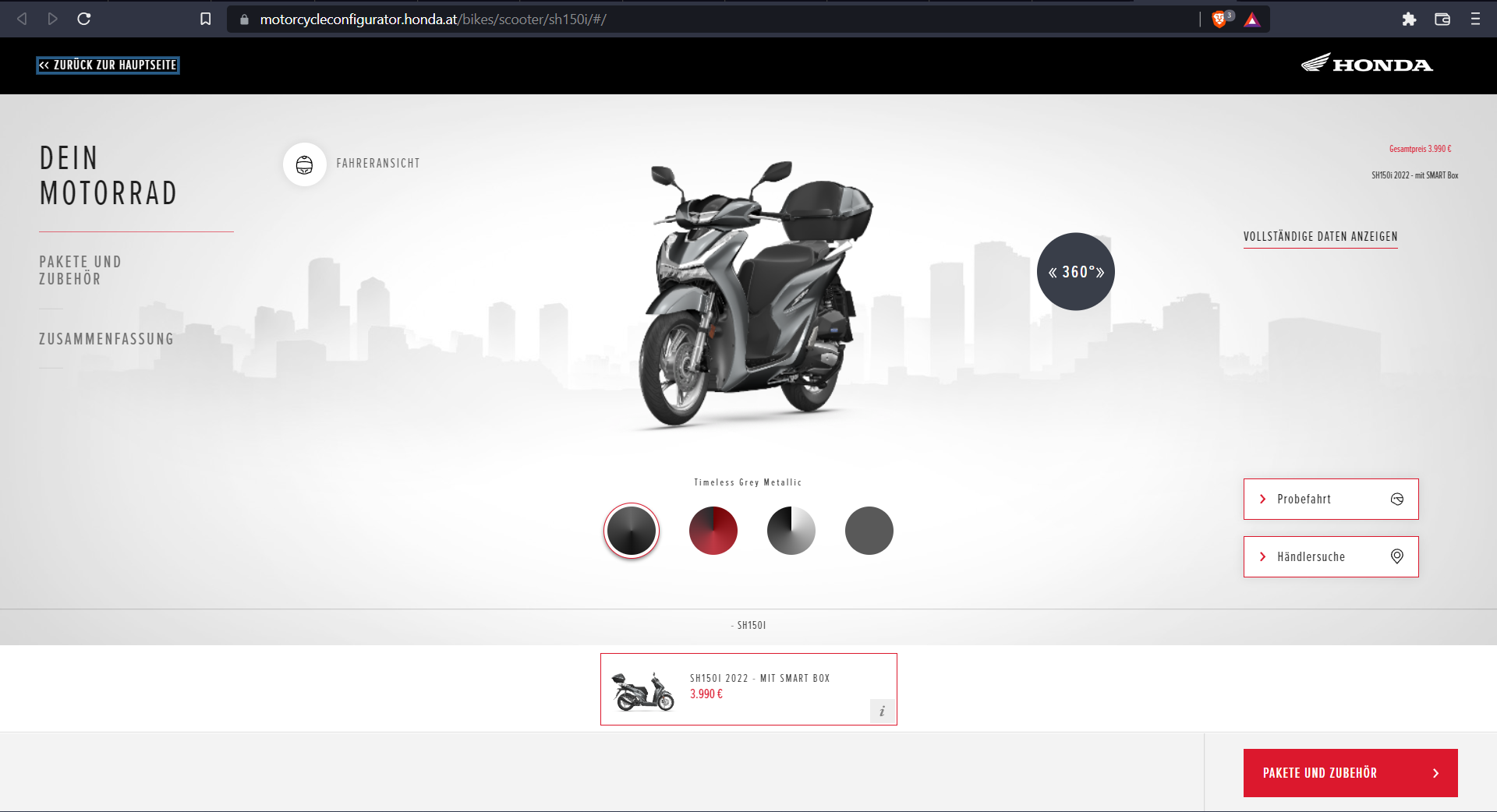Reload the page with refresh icon
This screenshot has height=812, width=1497.
click(84, 19)
